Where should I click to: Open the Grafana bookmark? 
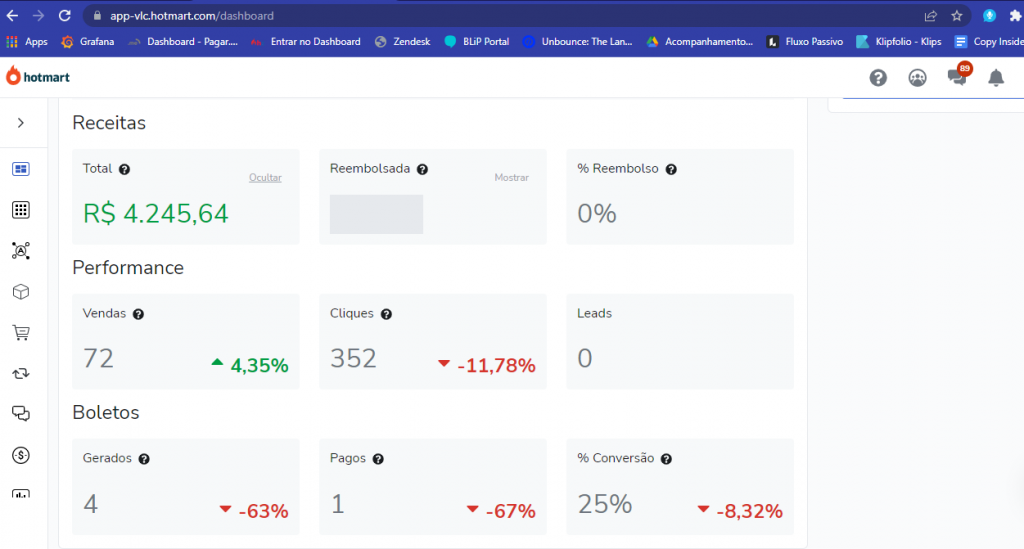pyautogui.click(x=88, y=42)
